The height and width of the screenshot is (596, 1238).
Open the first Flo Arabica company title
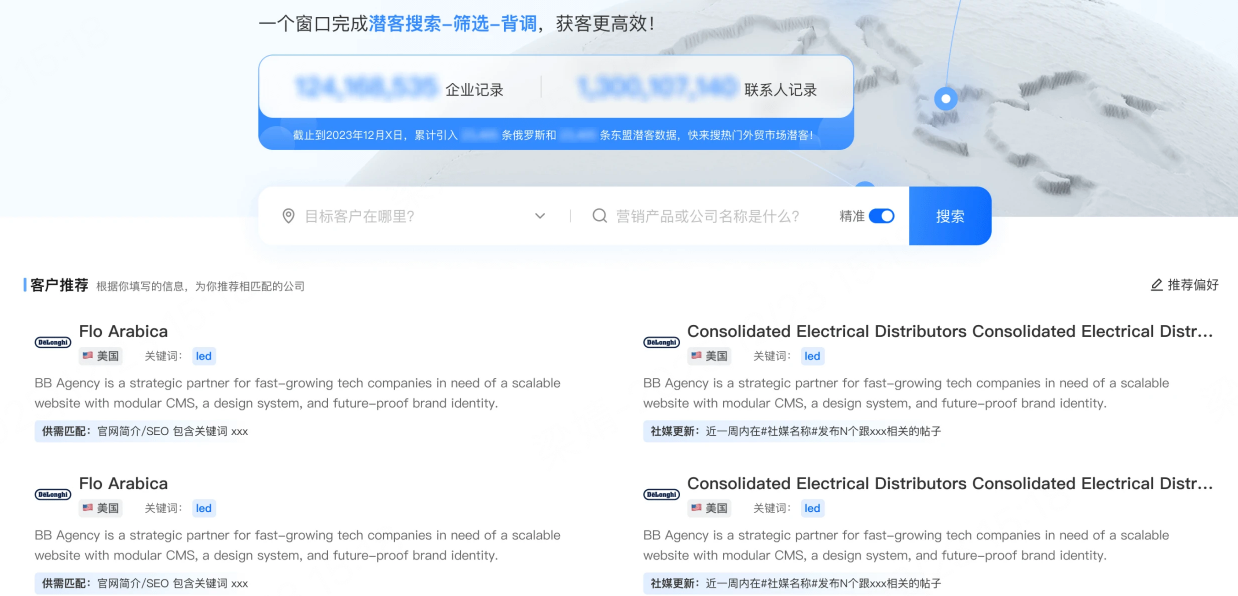123,331
